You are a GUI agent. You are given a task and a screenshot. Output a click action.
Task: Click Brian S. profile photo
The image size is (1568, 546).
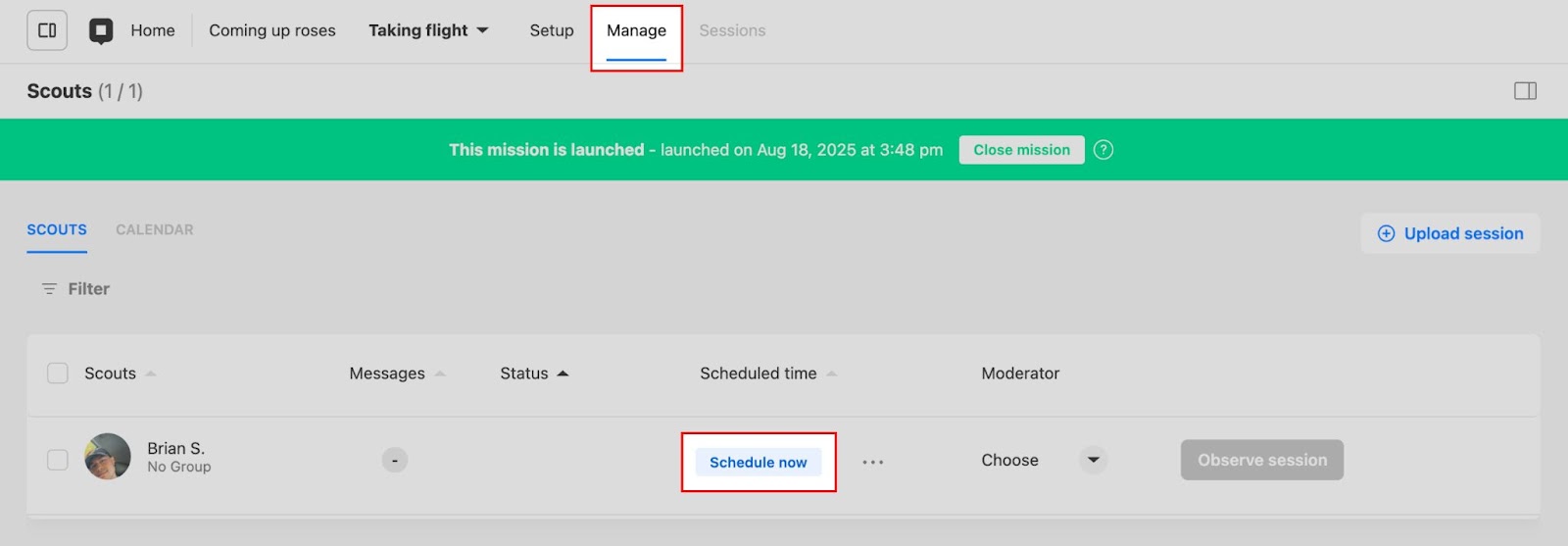point(108,457)
